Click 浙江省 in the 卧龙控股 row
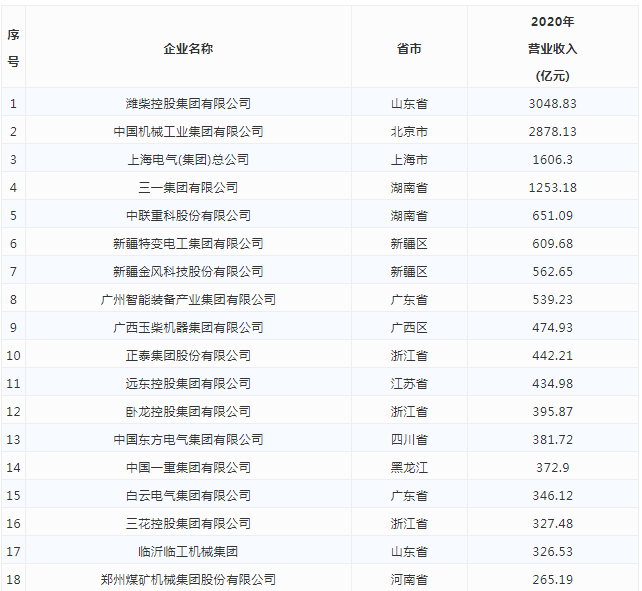Image resolution: width=642 pixels, height=591 pixels. pos(409,412)
